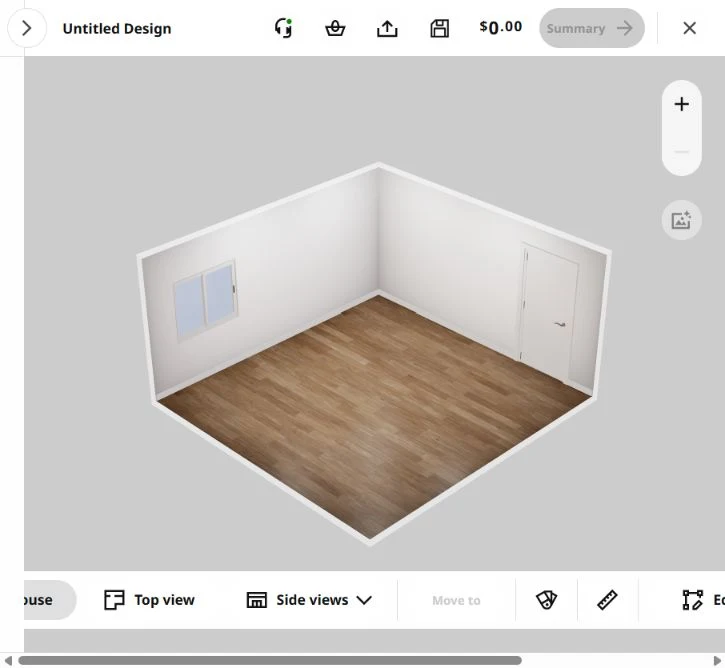Select the window on the left wall

pyautogui.click(x=206, y=299)
